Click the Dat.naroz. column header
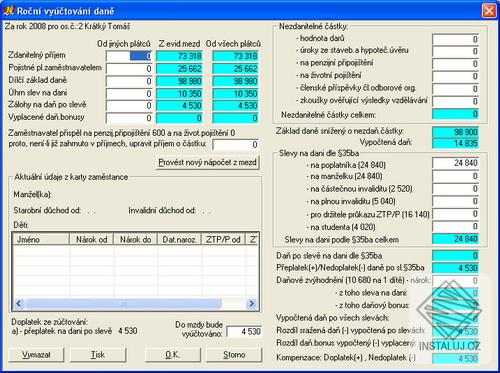The width and height of the screenshot is (500, 373). tap(179, 240)
